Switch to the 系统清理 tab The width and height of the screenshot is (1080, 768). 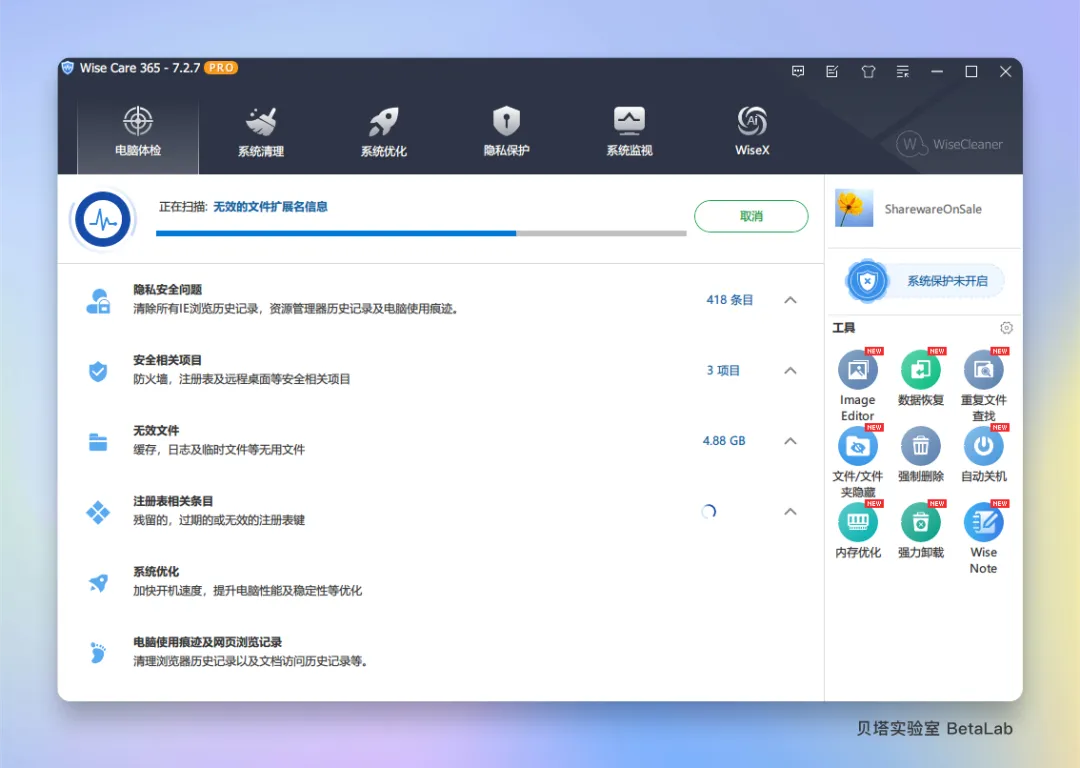click(261, 133)
